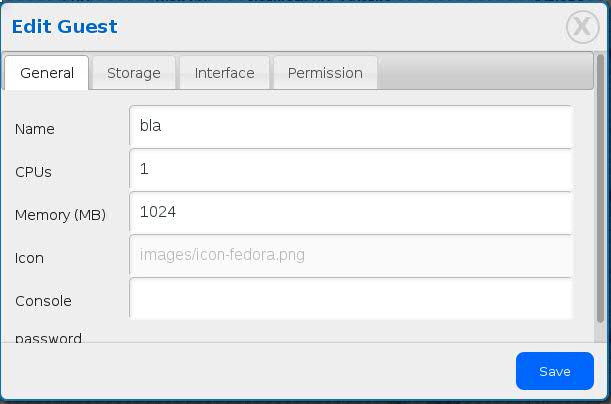Click empty tab strip right of Permission
The height and width of the screenshot is (404, 611).
coord(480,73)
